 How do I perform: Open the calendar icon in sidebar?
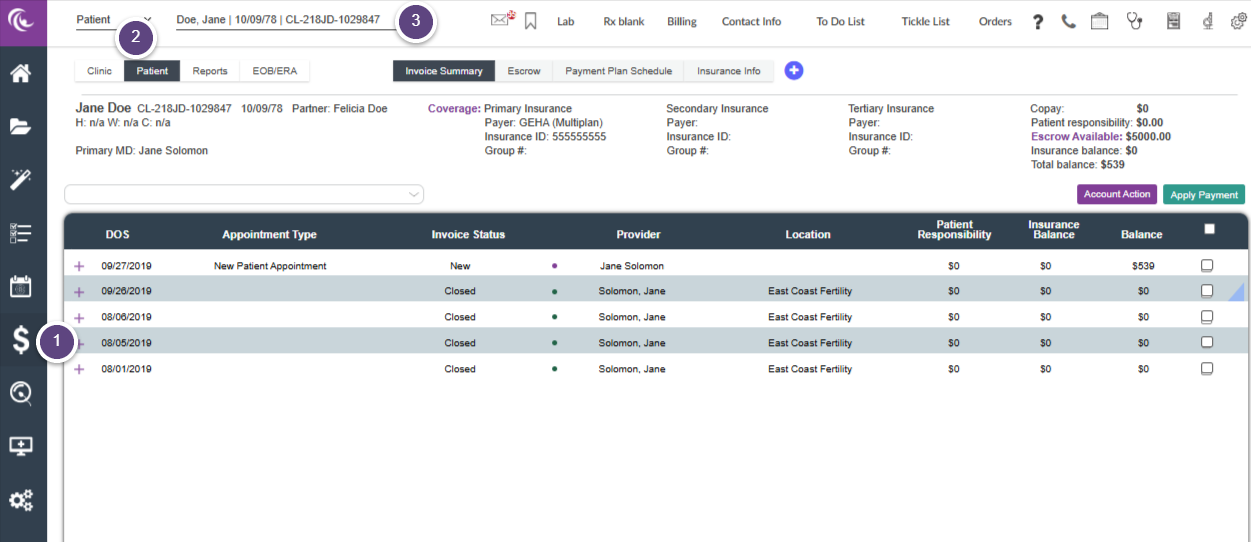pos(21,287)
